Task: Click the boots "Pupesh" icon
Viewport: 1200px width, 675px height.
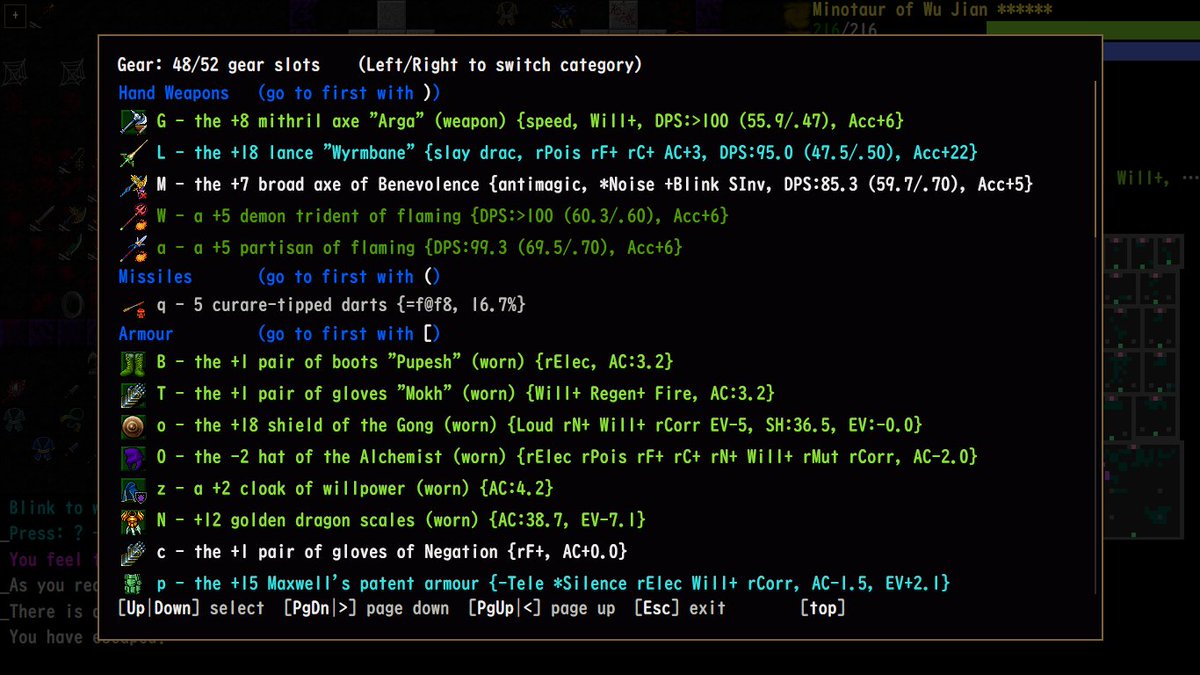Action: pos(133,362)
